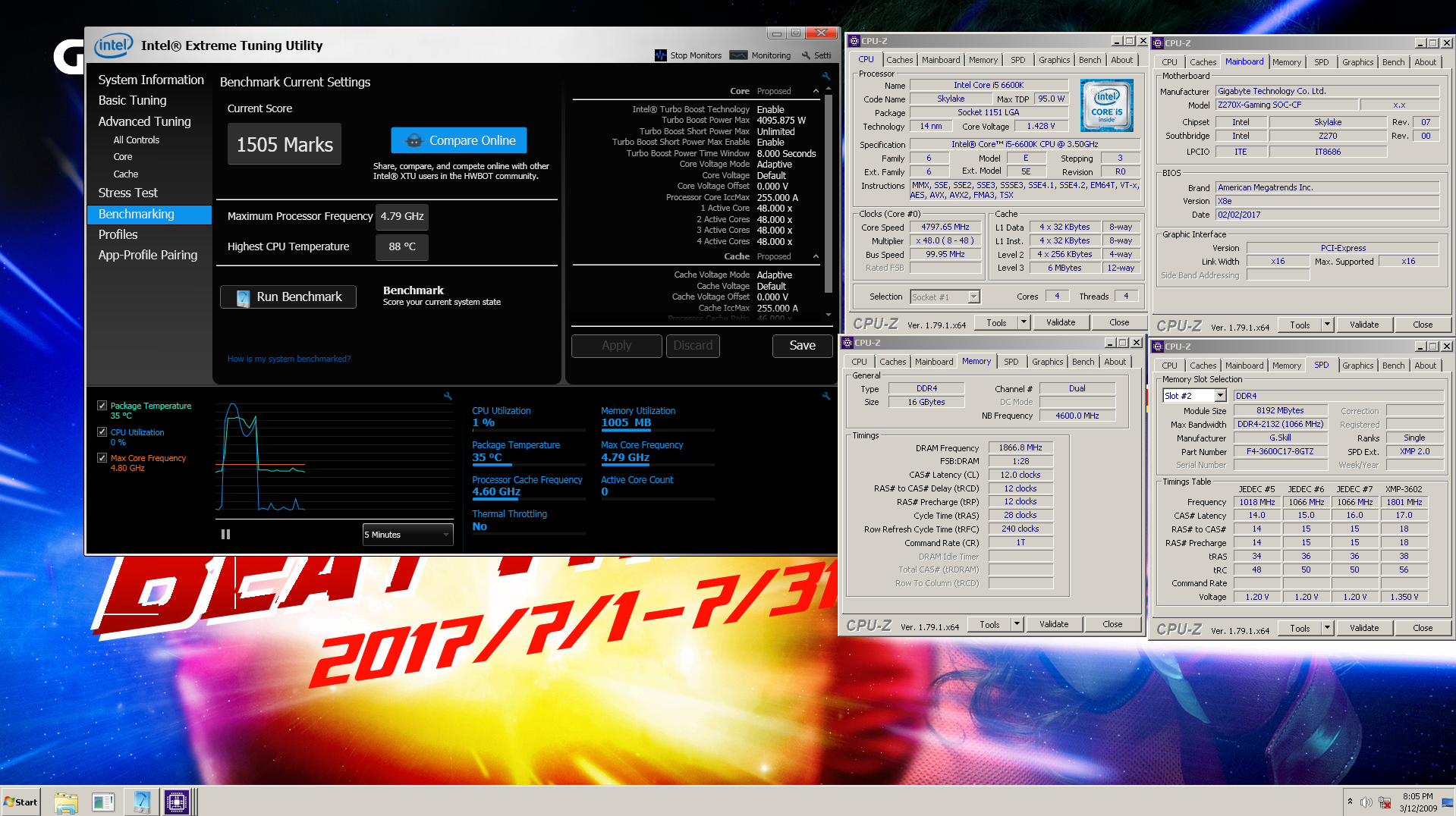Click Tools button in CPU-Z Mainboard window
Image resolution: width=1456 pixels, height=816 pixels.
point(1299,325)
